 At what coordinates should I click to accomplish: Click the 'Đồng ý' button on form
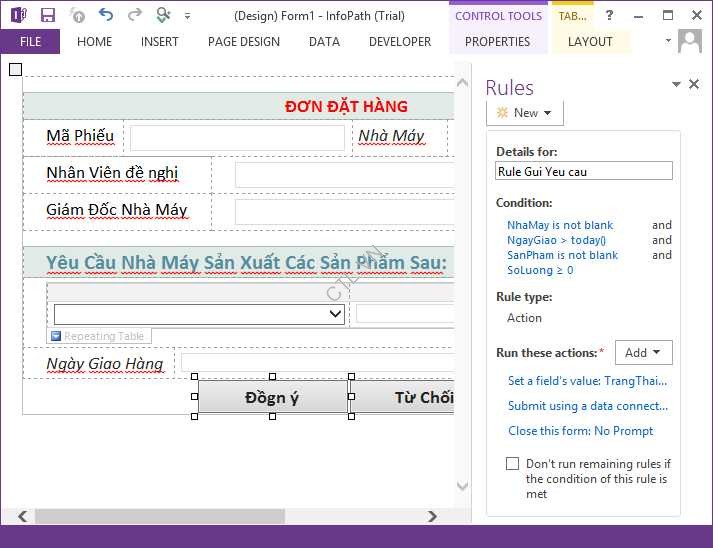pos(272,398)
